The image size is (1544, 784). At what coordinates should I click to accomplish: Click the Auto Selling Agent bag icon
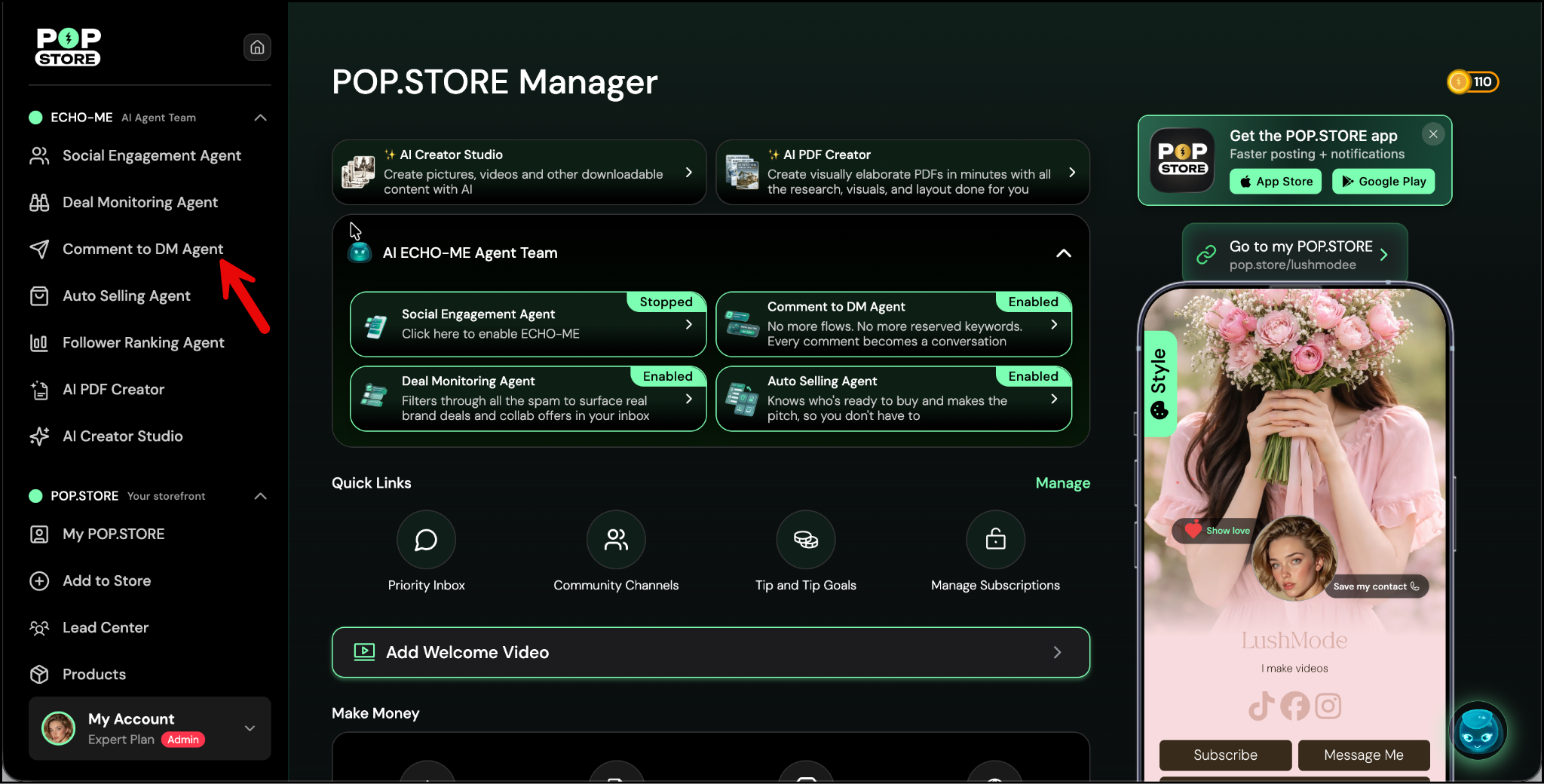pos(39,296)
